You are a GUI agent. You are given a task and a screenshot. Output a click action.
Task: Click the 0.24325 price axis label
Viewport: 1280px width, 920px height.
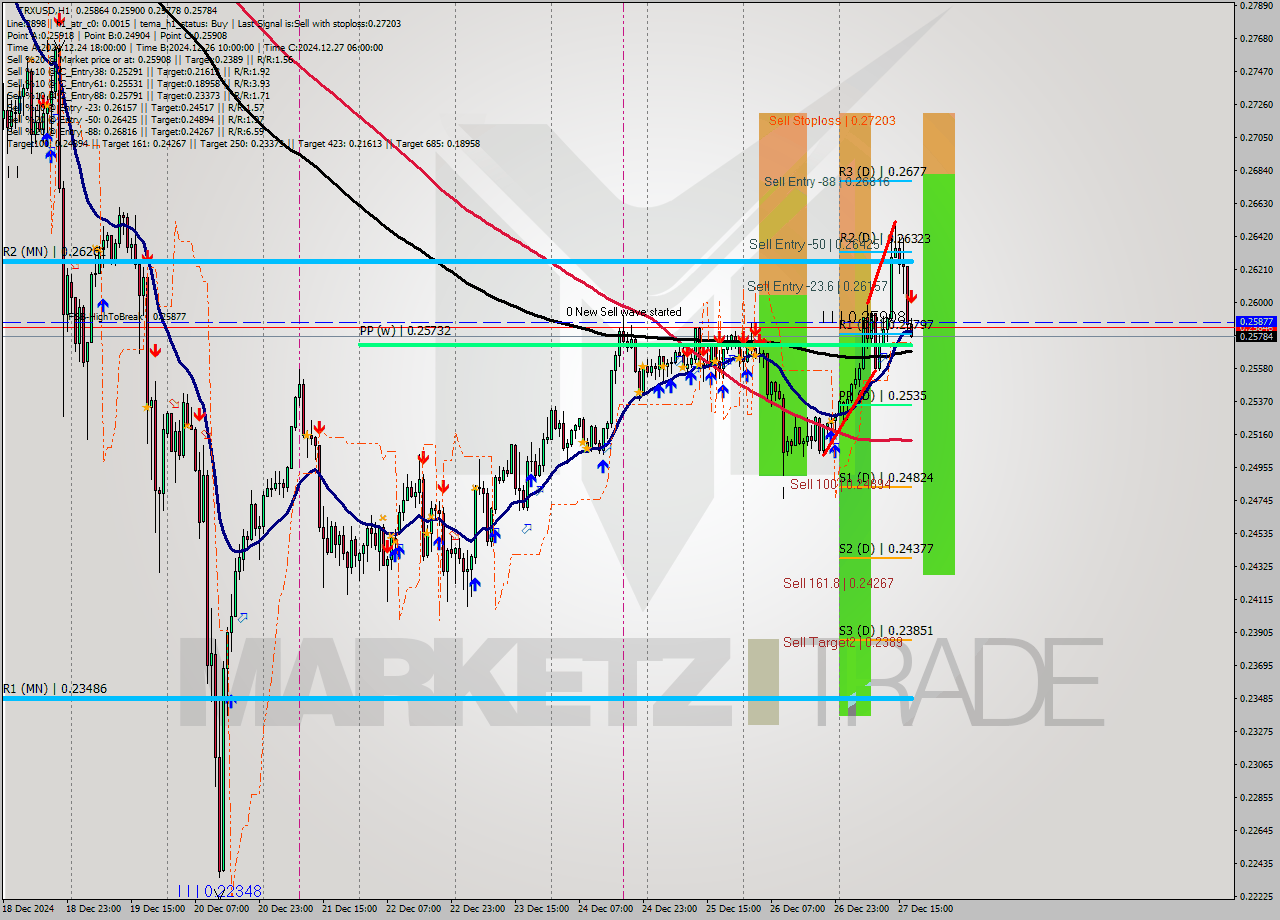coord(1257,567)
